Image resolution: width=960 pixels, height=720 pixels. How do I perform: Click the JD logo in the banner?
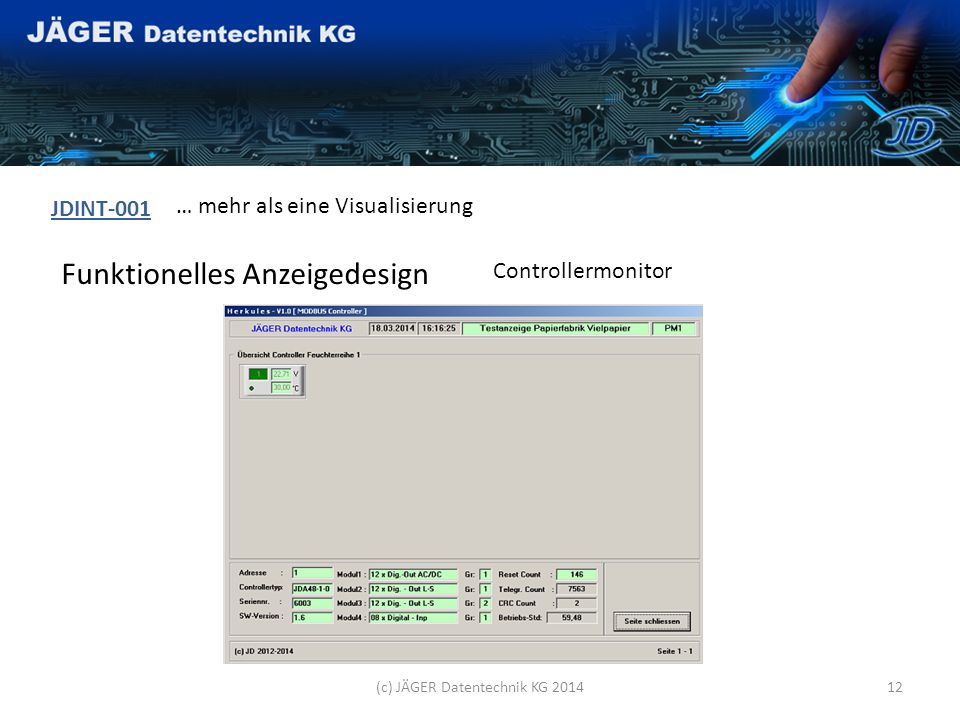coord(910,131)
